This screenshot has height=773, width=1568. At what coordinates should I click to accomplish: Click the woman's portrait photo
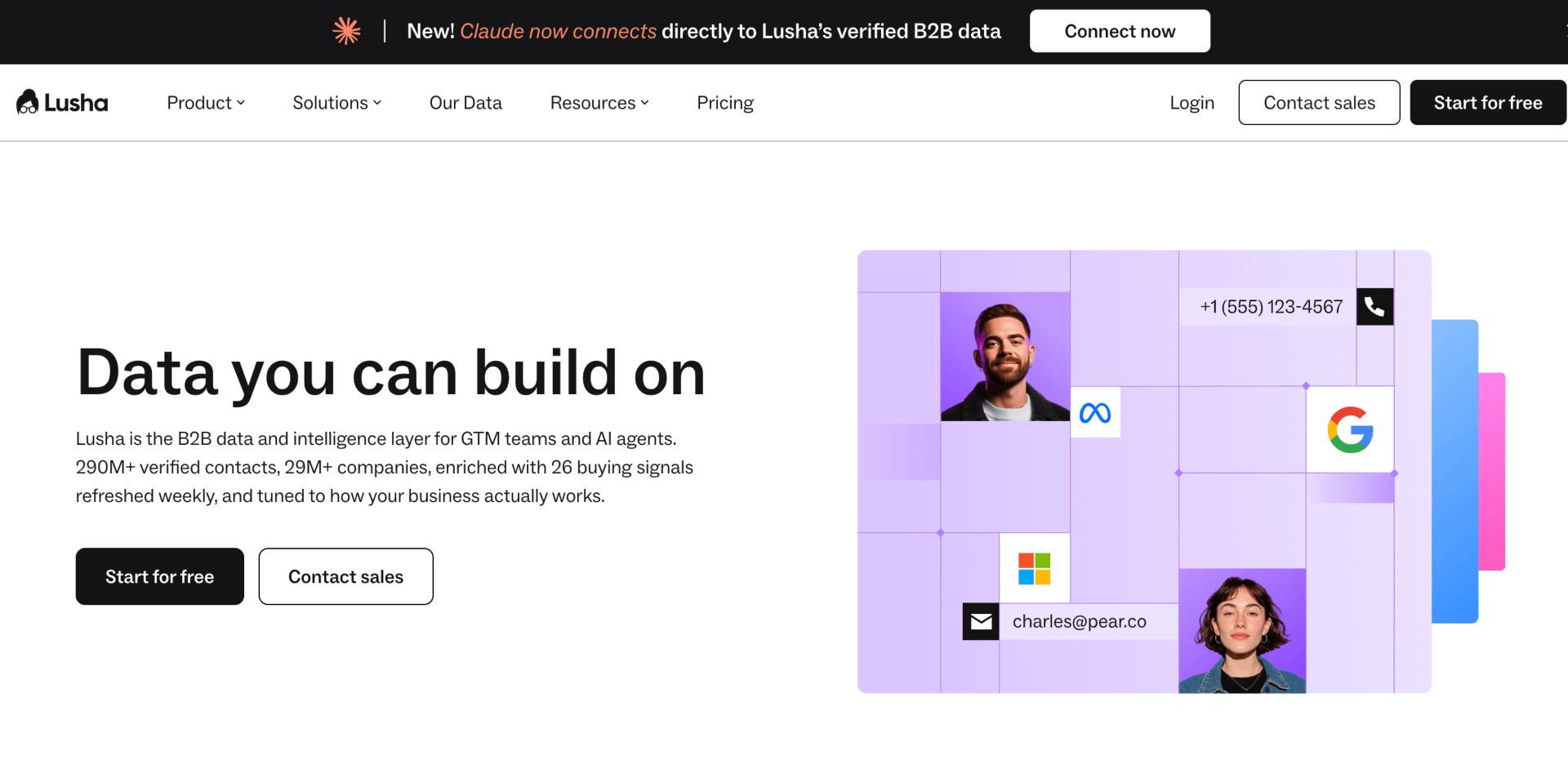click(1242, 631)
